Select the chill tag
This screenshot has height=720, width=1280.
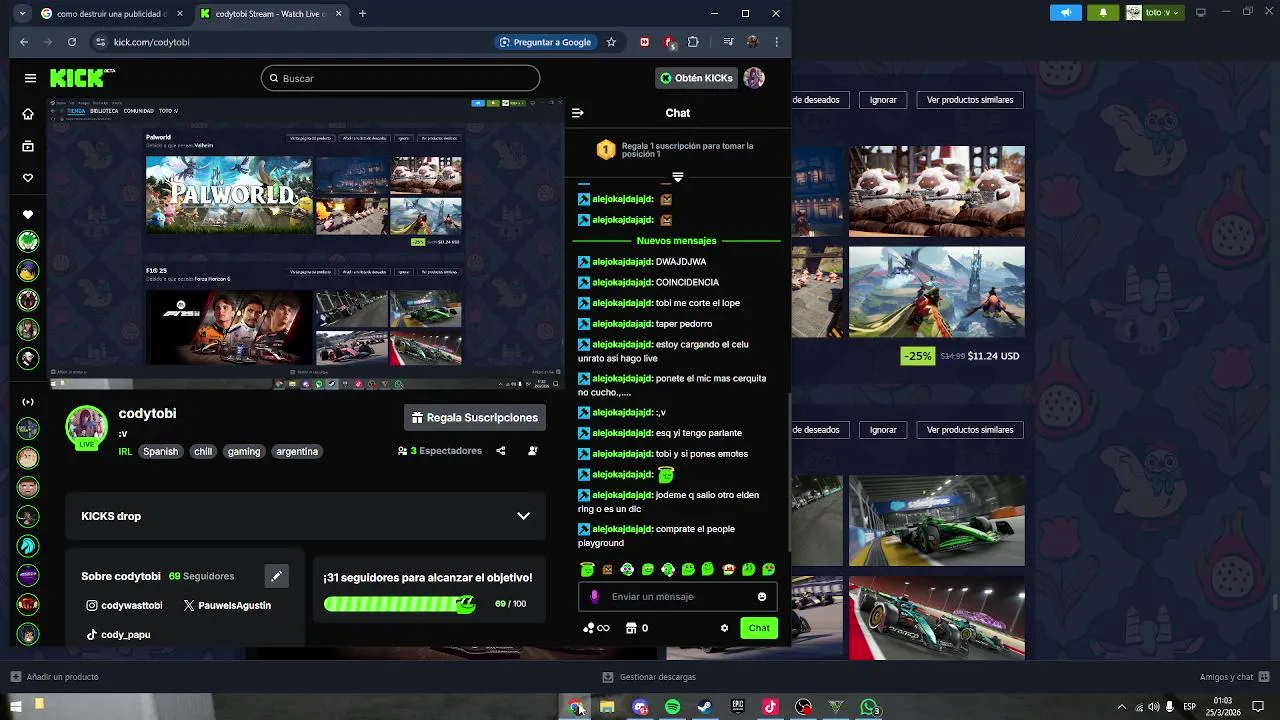(203, 452)
